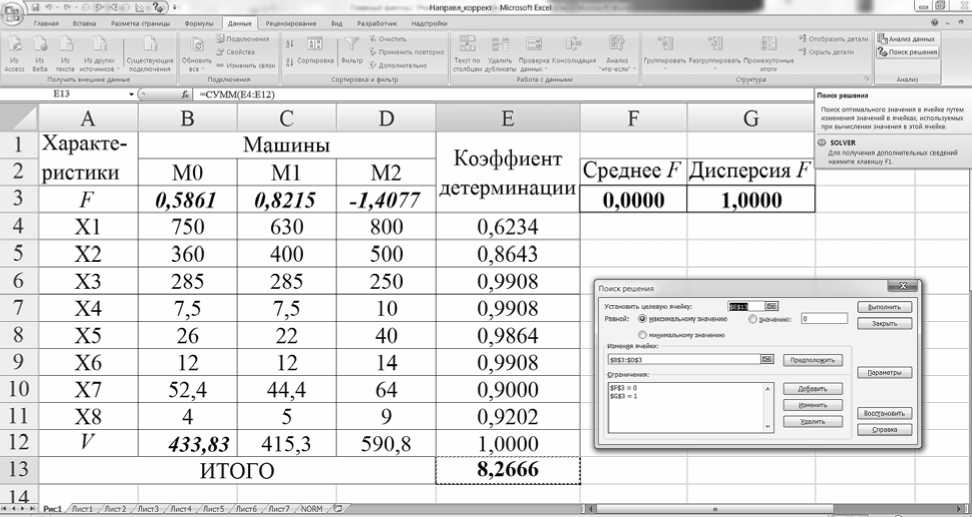Click cell containing '8,2666'
972x517 pixels.
(x=508, y=471)
